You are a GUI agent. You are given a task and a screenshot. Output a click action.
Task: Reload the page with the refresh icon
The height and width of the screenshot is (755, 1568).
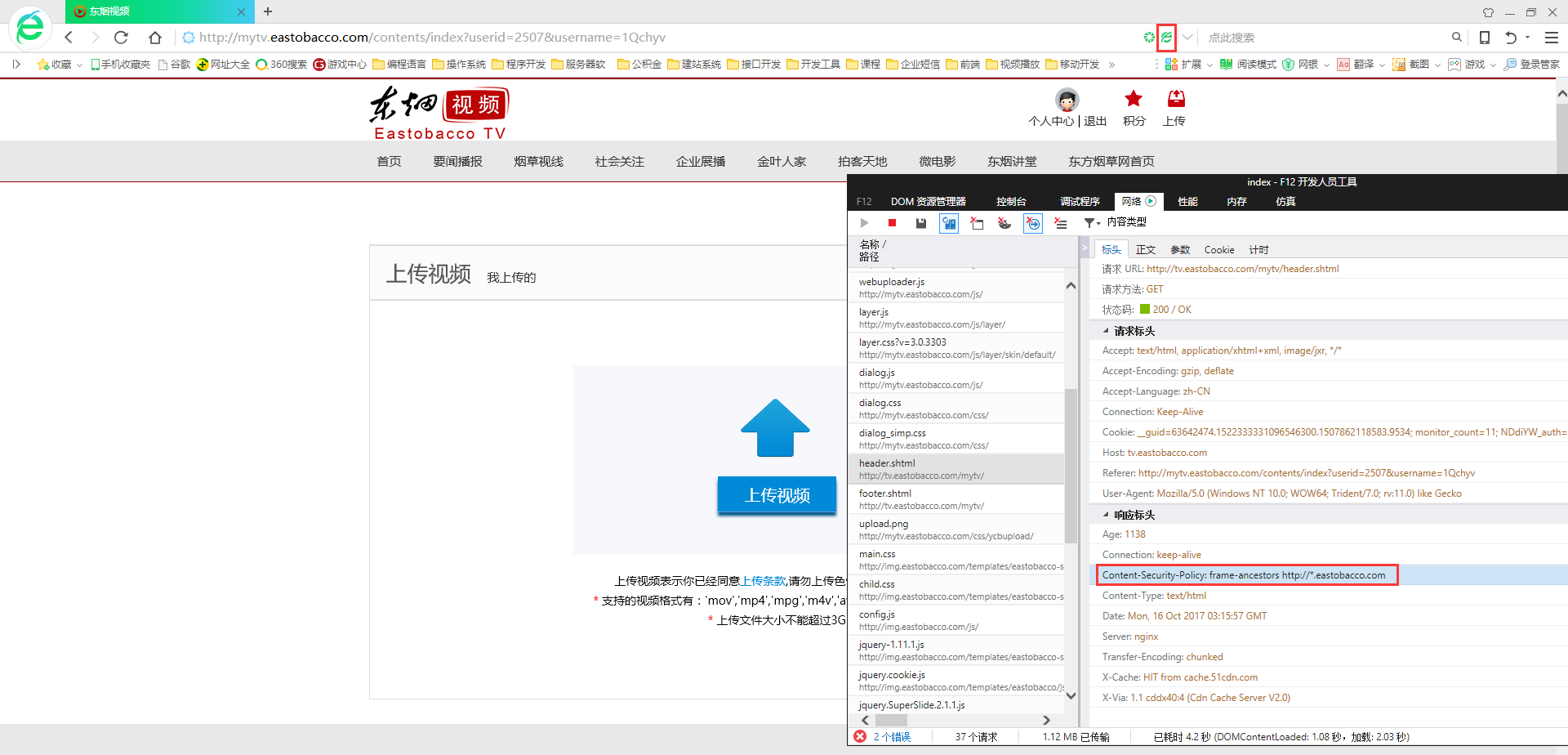pos(121,38)
